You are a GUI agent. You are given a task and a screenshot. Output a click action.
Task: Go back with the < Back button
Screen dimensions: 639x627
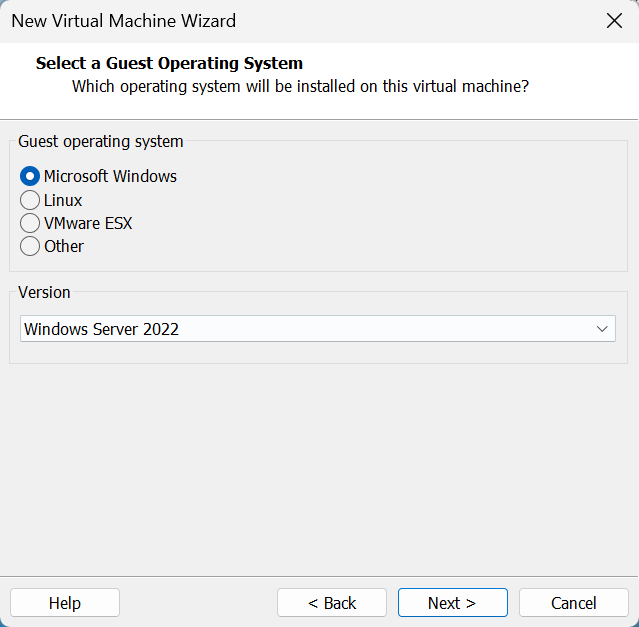(x=332, y=603)
